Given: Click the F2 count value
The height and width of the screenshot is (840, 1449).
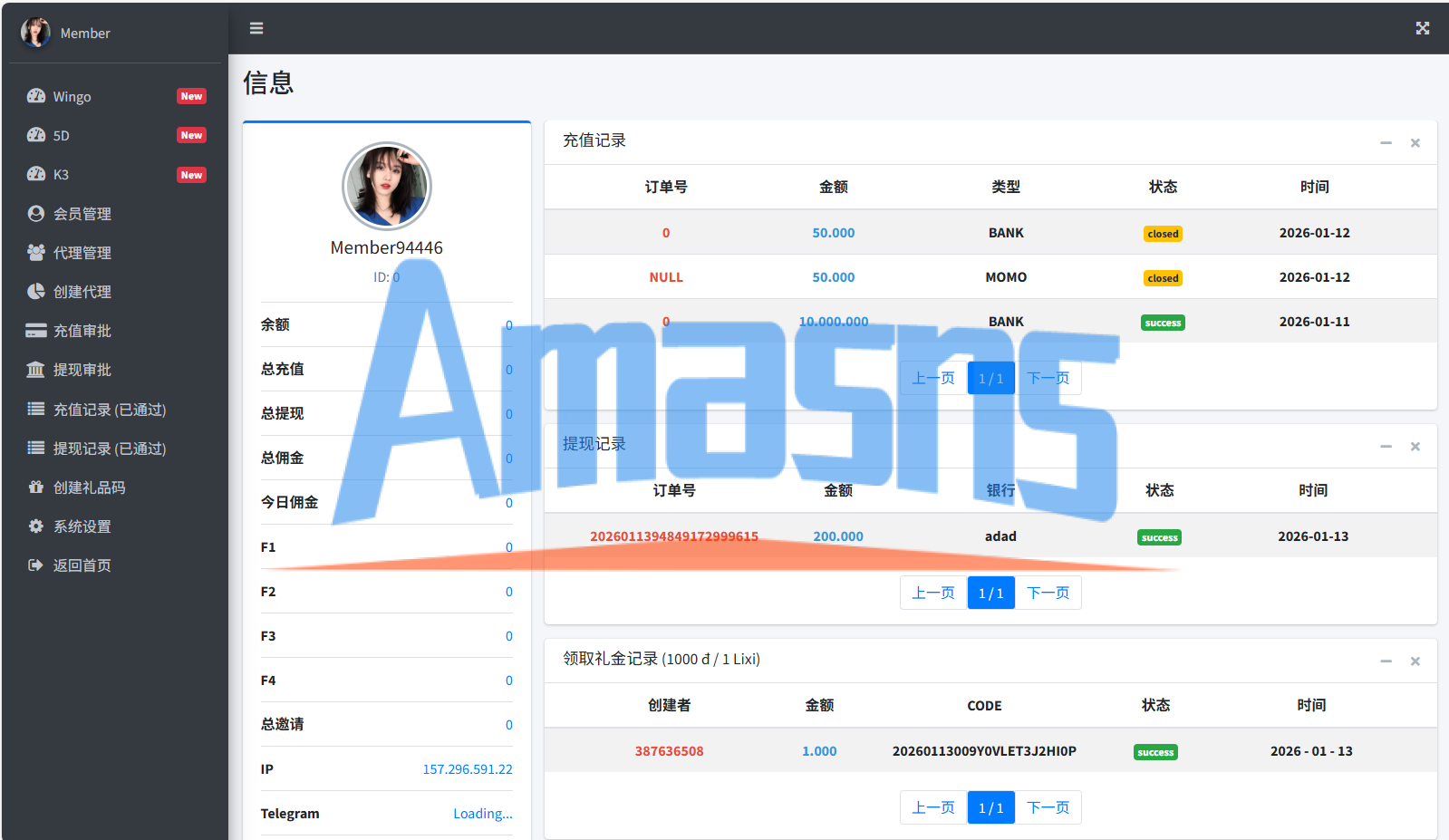Looking at the screenshot, I should pos(509,592).
